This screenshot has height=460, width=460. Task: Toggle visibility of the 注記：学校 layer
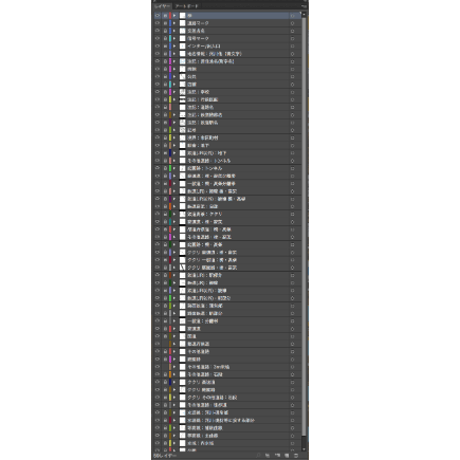(x=157, y=92)
